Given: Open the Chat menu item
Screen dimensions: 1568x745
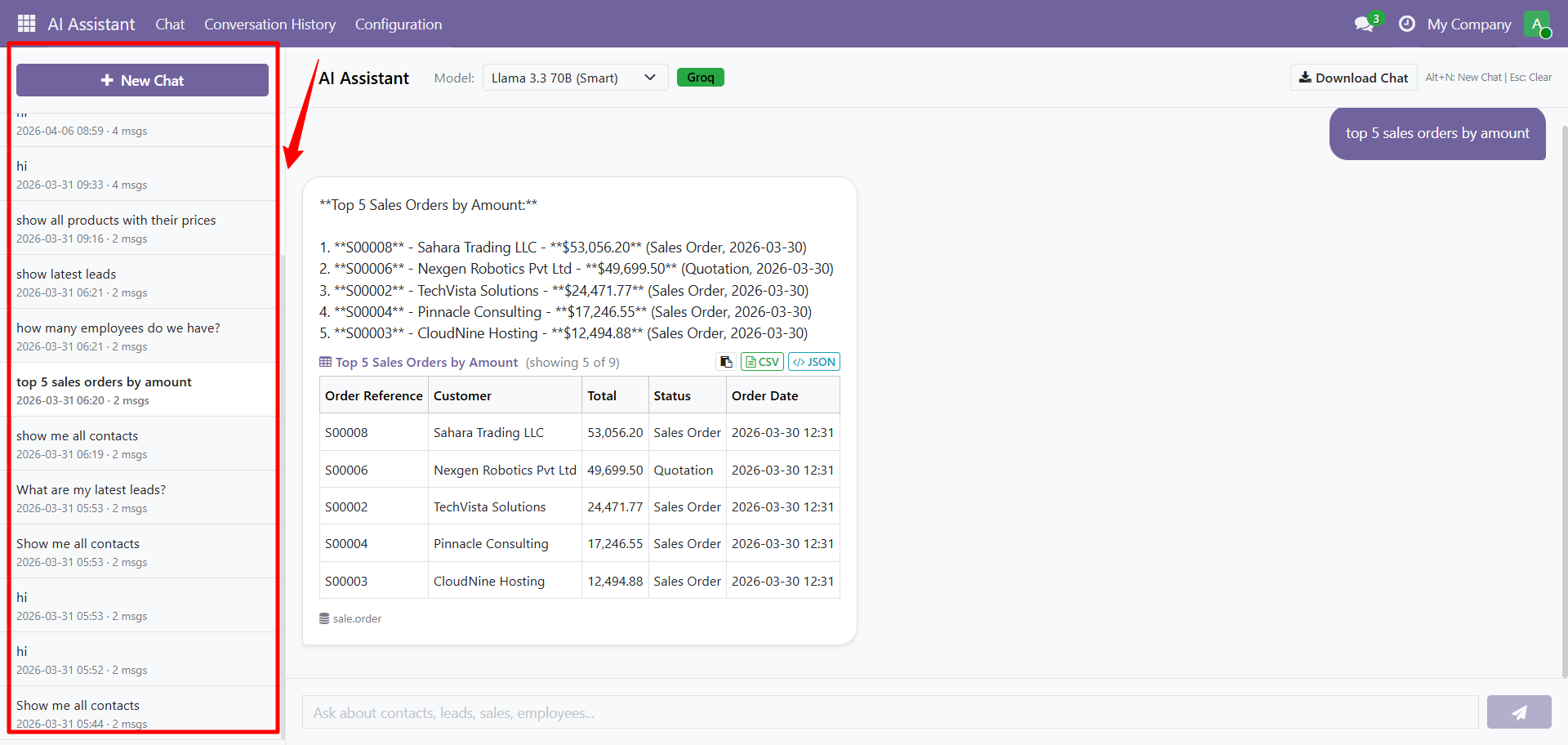Looking at the screenshot, I should click(x=170, y=25).
